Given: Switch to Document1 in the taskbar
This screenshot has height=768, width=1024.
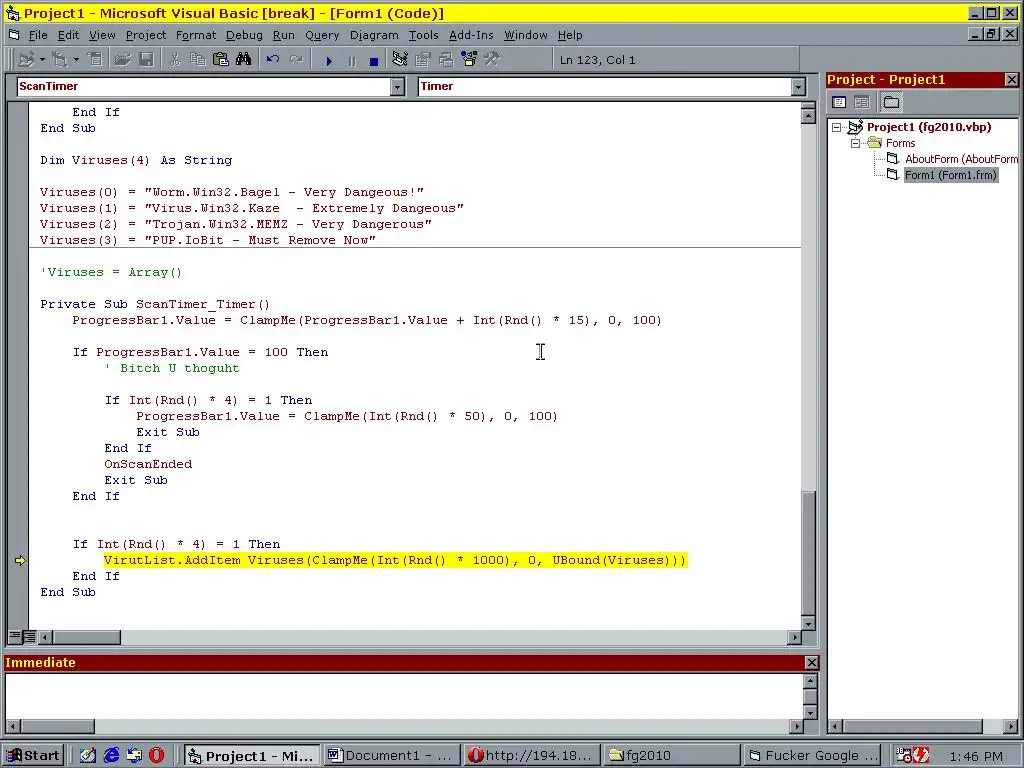Looking at the screenshot, I should point(391,756).
